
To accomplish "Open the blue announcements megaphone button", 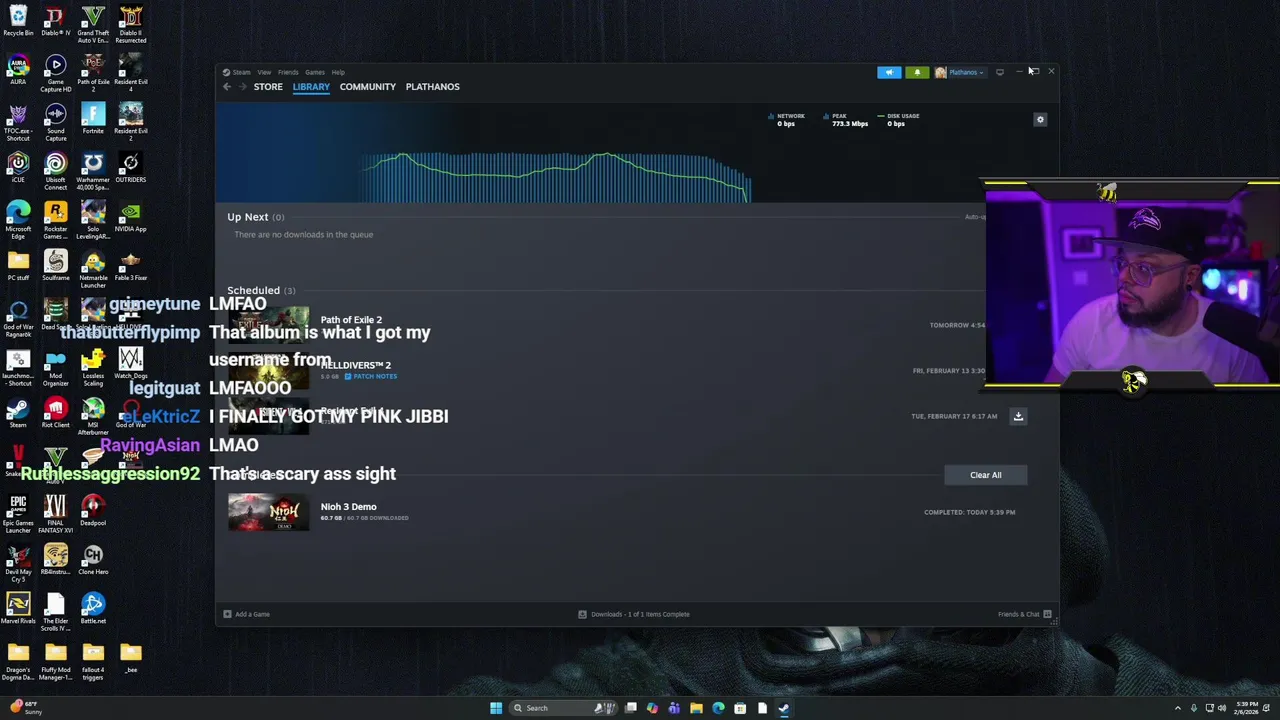I will (889, 72).
